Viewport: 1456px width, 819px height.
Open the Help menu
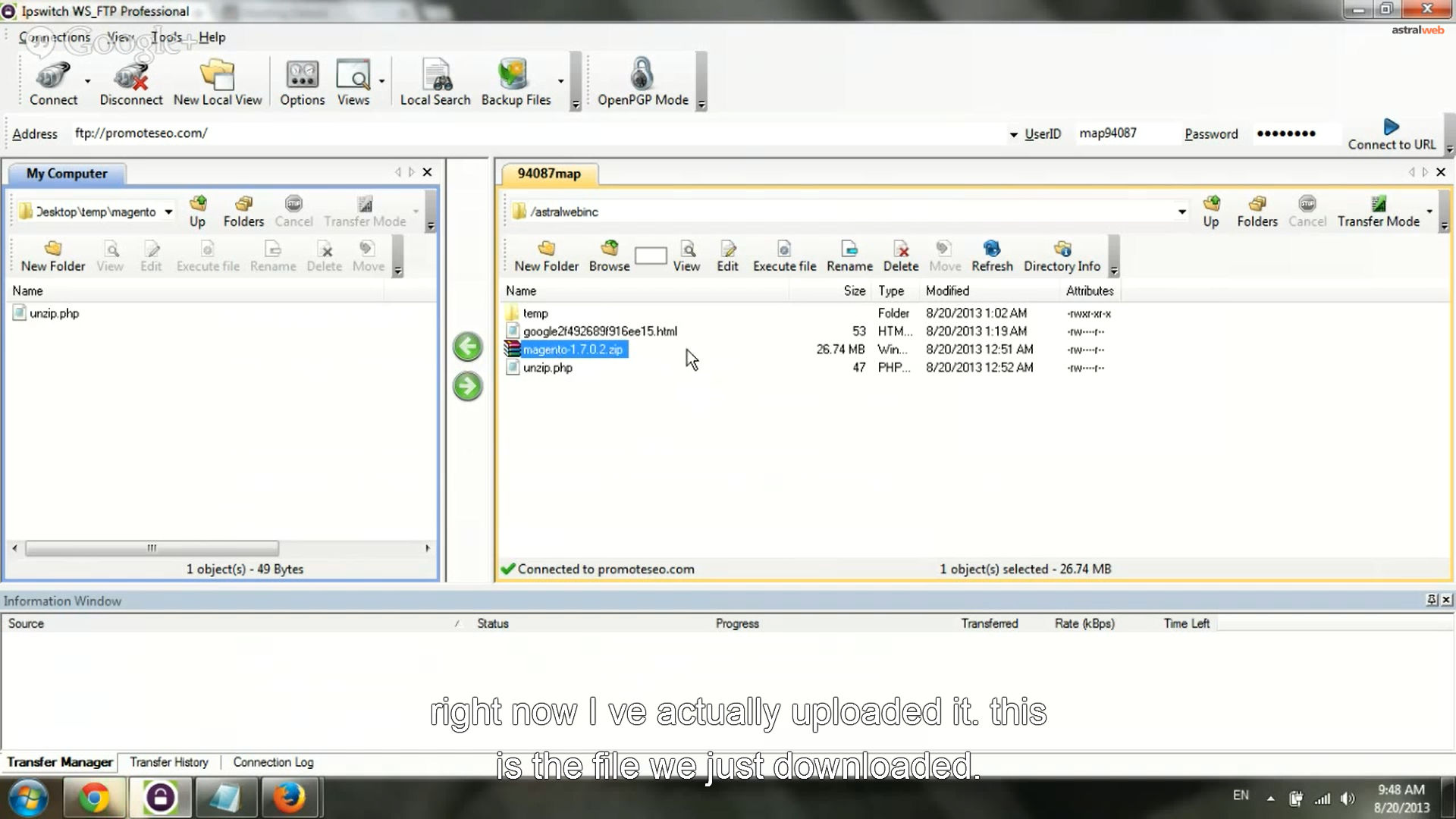[212, 37]
